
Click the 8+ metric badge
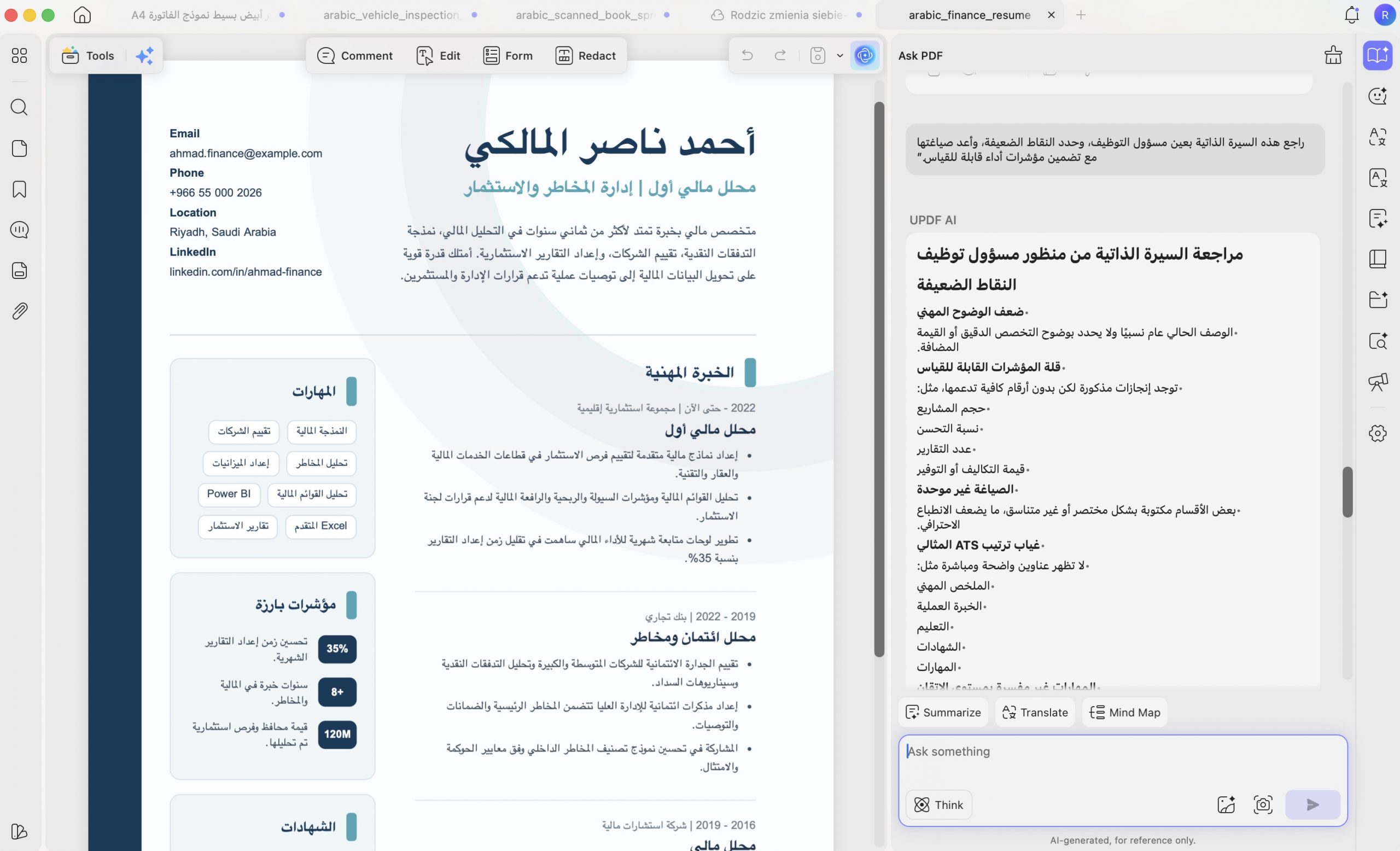pos(337,692)
